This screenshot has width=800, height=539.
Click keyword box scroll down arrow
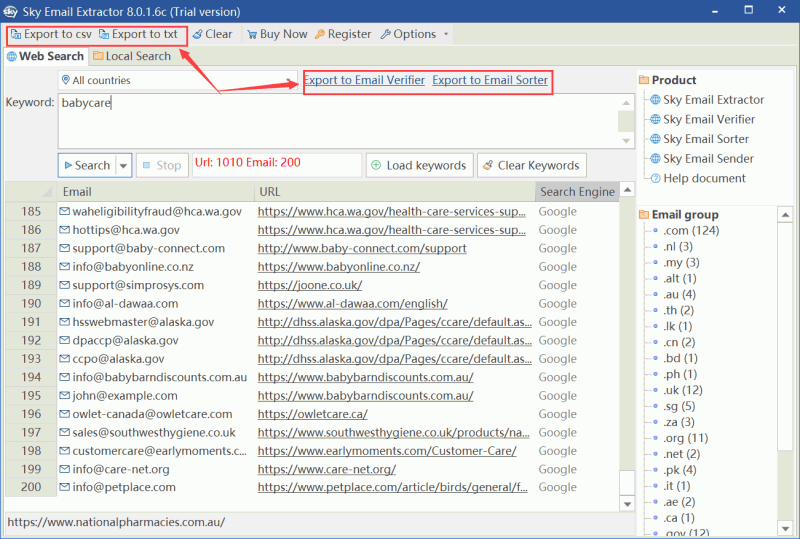click(x=626, y=141)
